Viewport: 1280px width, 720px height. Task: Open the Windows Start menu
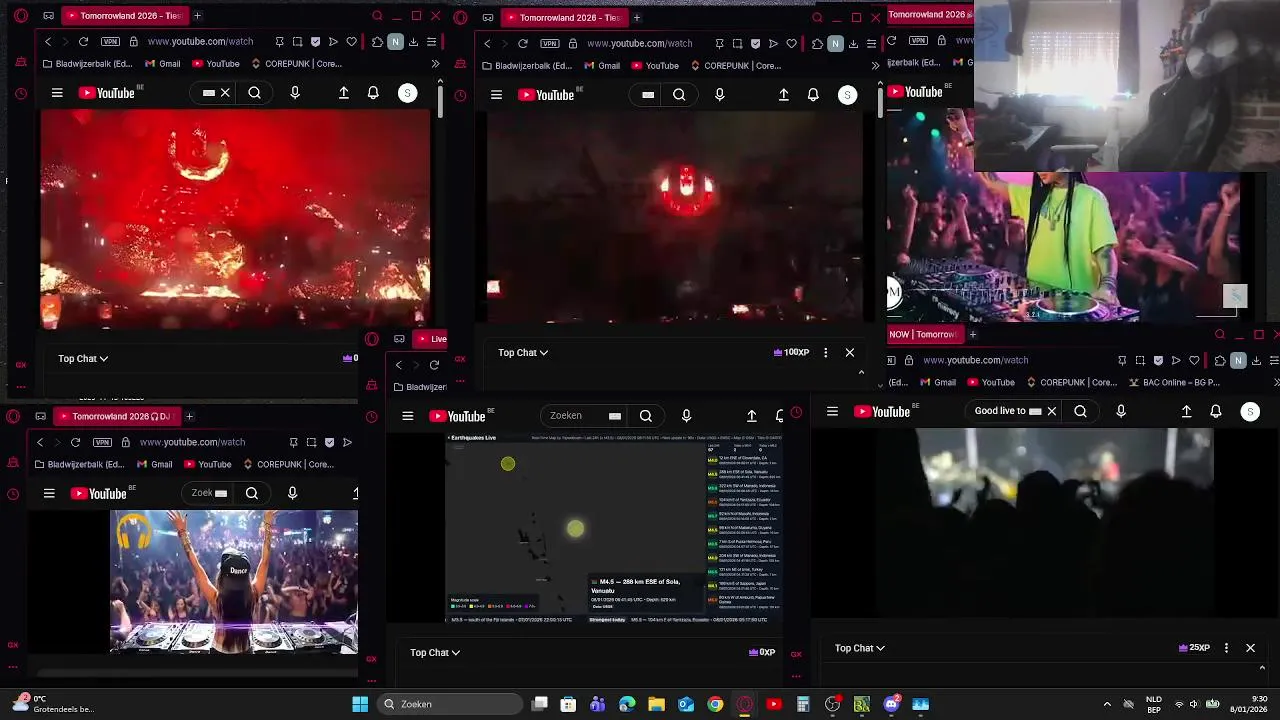coord(360,704)
